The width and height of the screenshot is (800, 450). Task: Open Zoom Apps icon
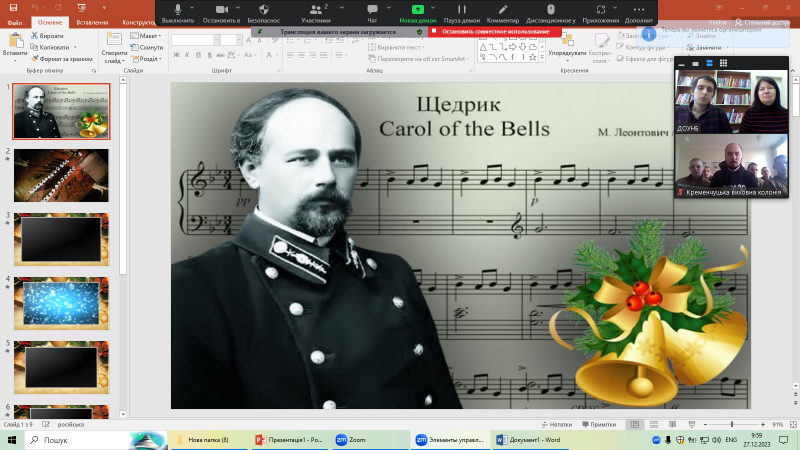coord(601,13)
